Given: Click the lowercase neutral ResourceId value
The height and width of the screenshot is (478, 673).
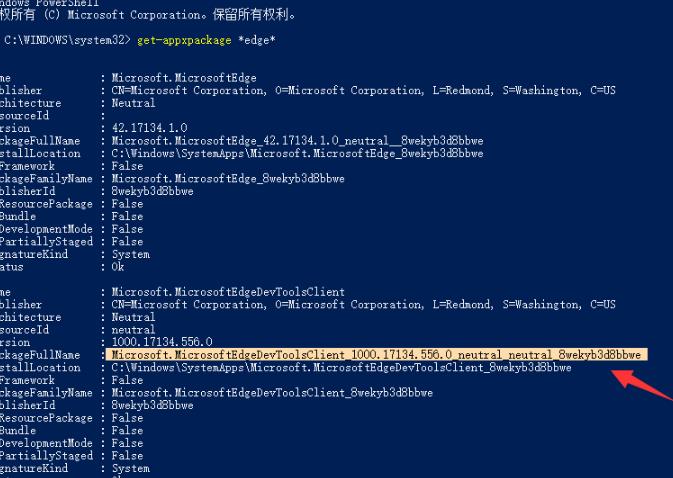Looking at the screenshot, I should 134,330.
